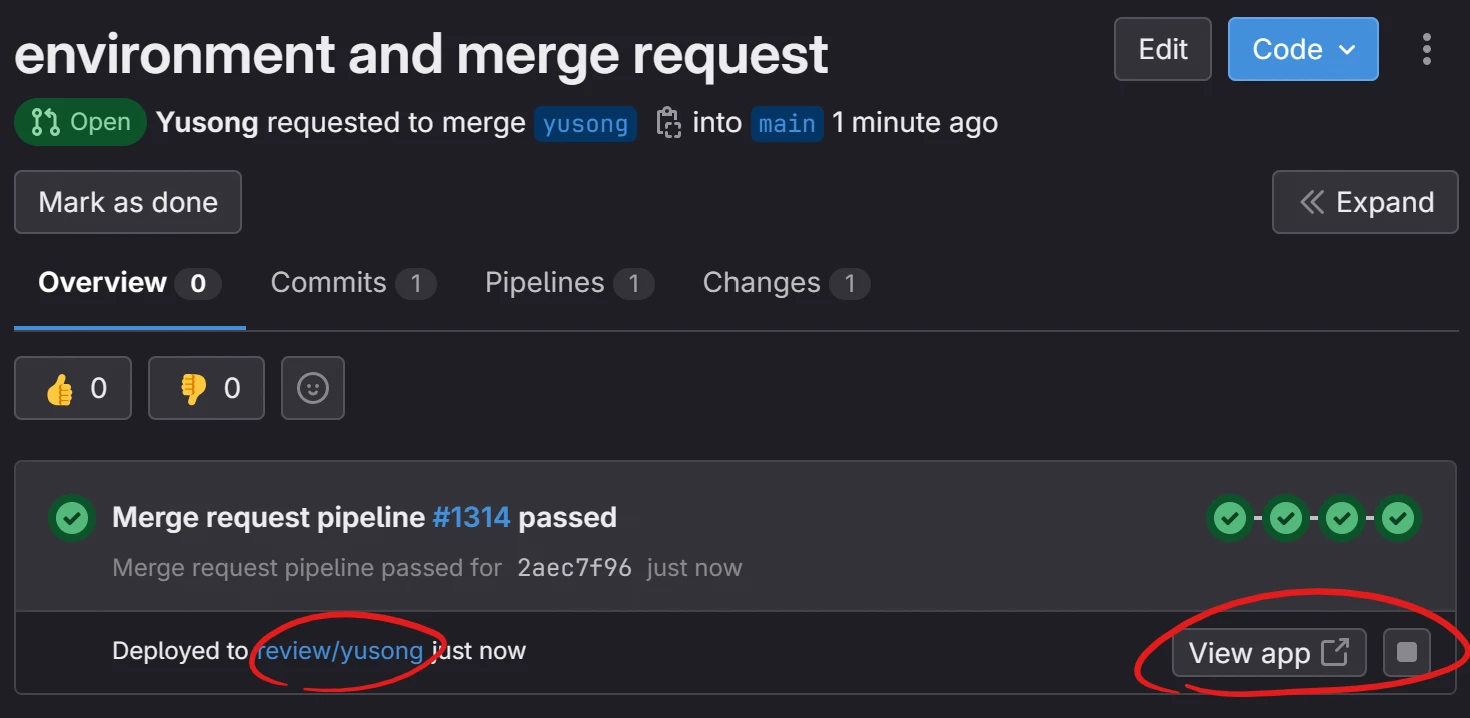Stop the review environment with square icon
1470x718 pixels.
point(1407,653)
